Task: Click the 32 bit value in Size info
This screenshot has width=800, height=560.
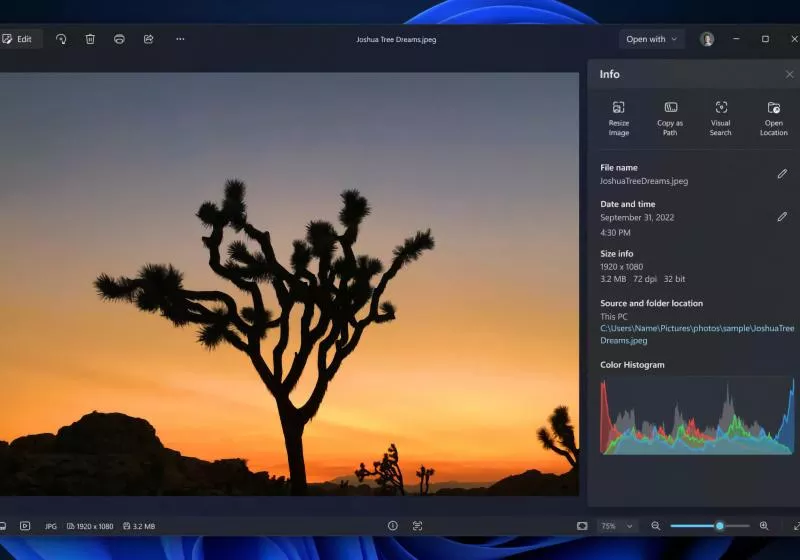Action: tap(674, 279)
